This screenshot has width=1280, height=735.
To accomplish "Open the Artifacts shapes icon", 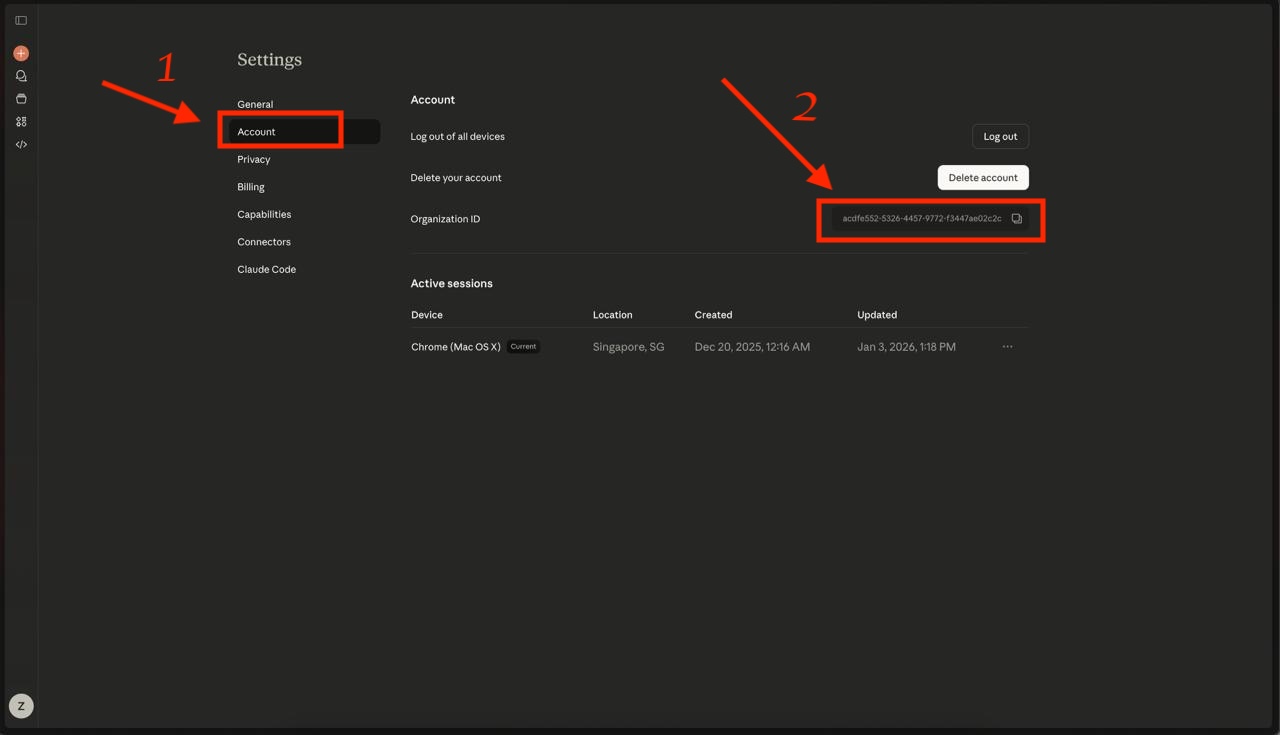I will point(21,122).
